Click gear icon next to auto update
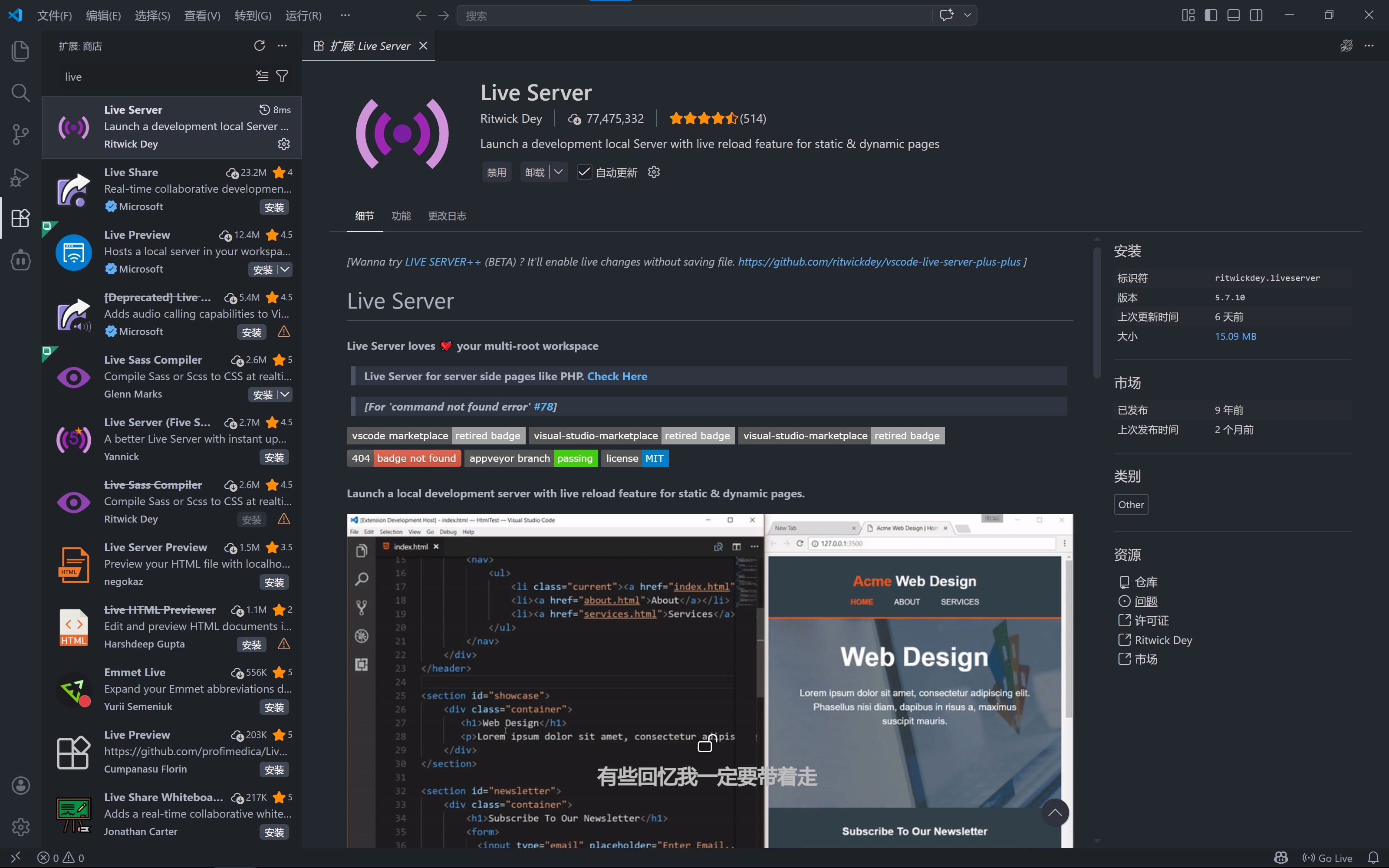 tap(654, 172)
